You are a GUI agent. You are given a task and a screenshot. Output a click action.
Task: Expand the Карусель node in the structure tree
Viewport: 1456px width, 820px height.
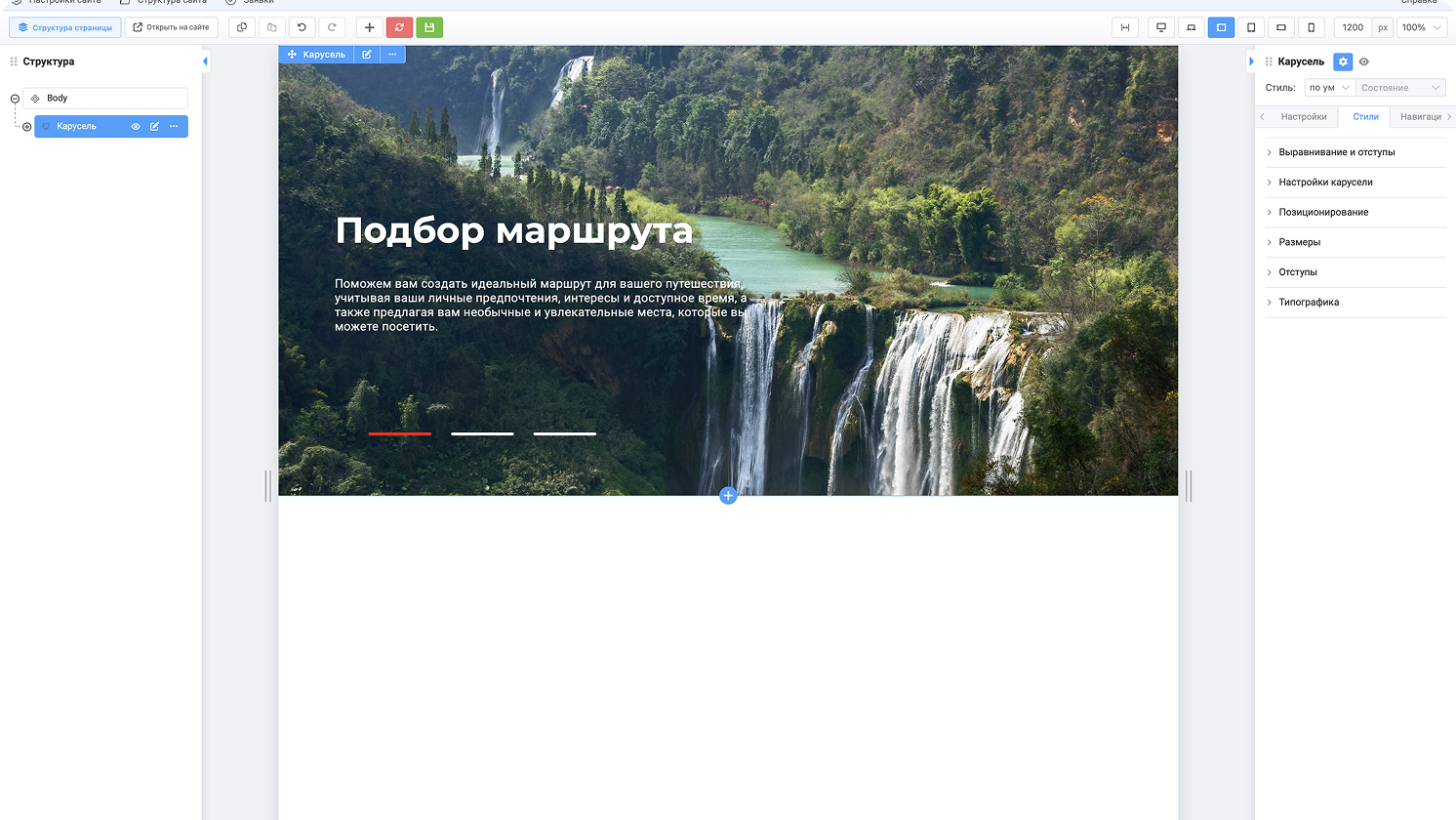click(27, 127)
